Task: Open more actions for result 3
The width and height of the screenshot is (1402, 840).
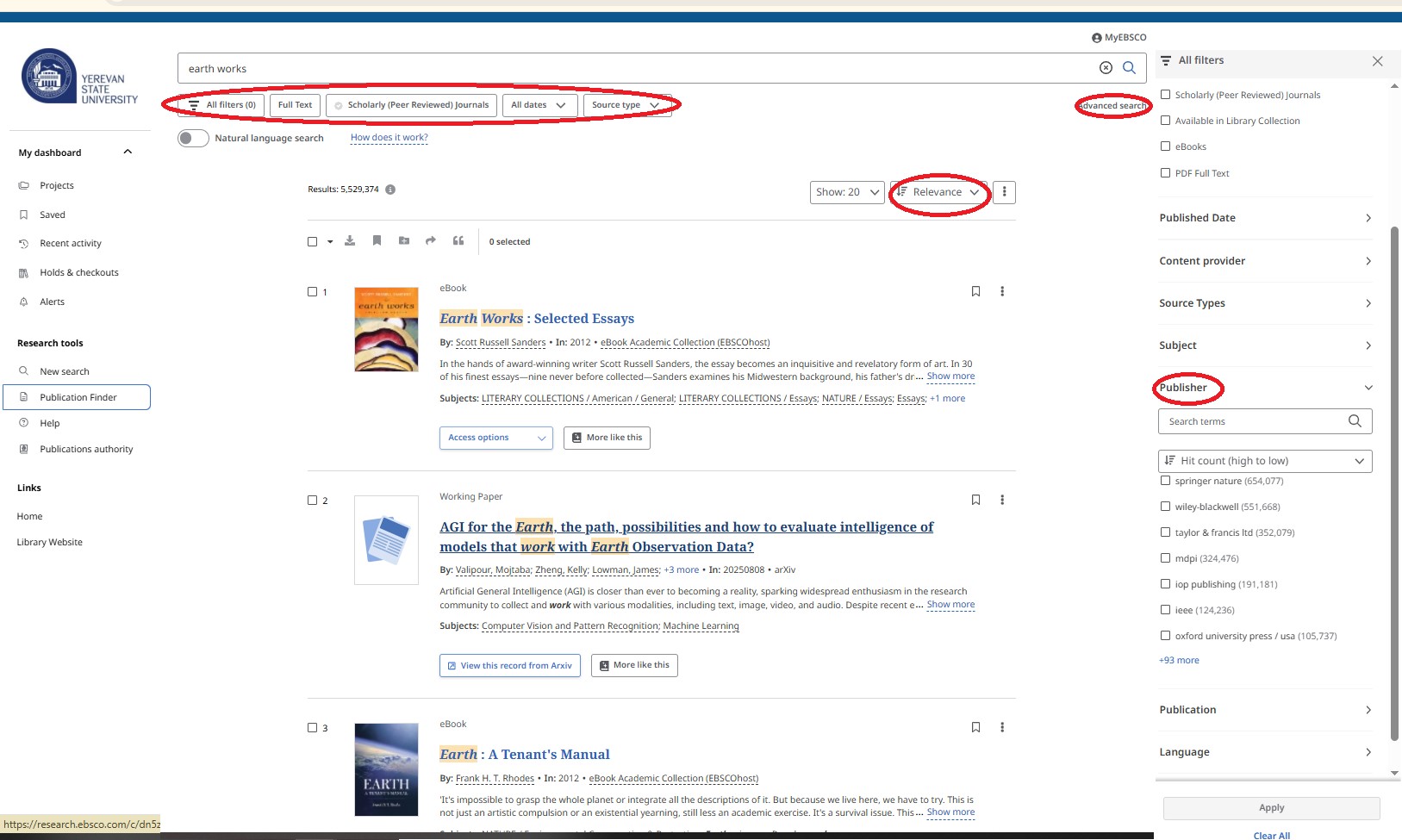Action: (x=1002, y=727)
